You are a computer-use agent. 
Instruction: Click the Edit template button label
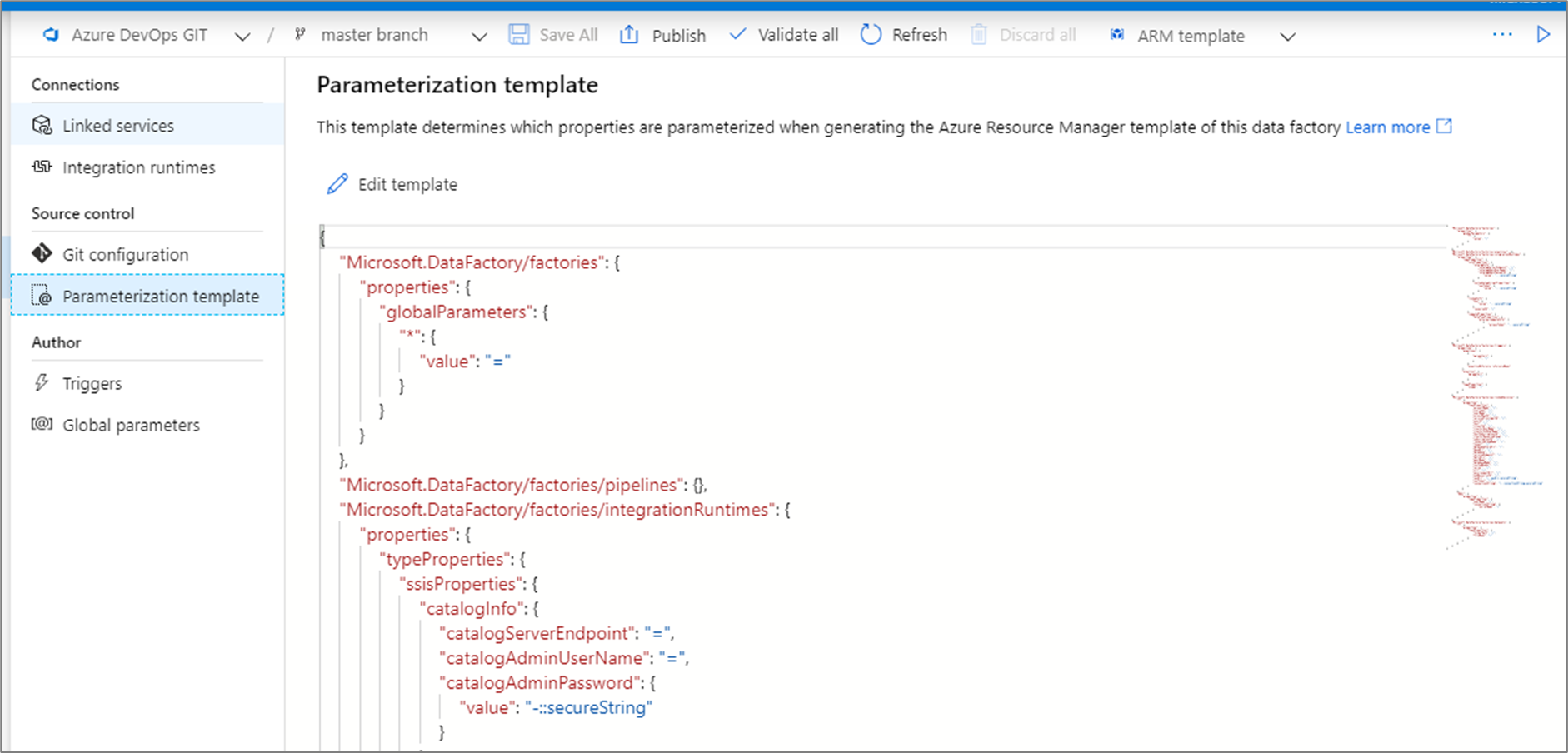coord(407,184)
